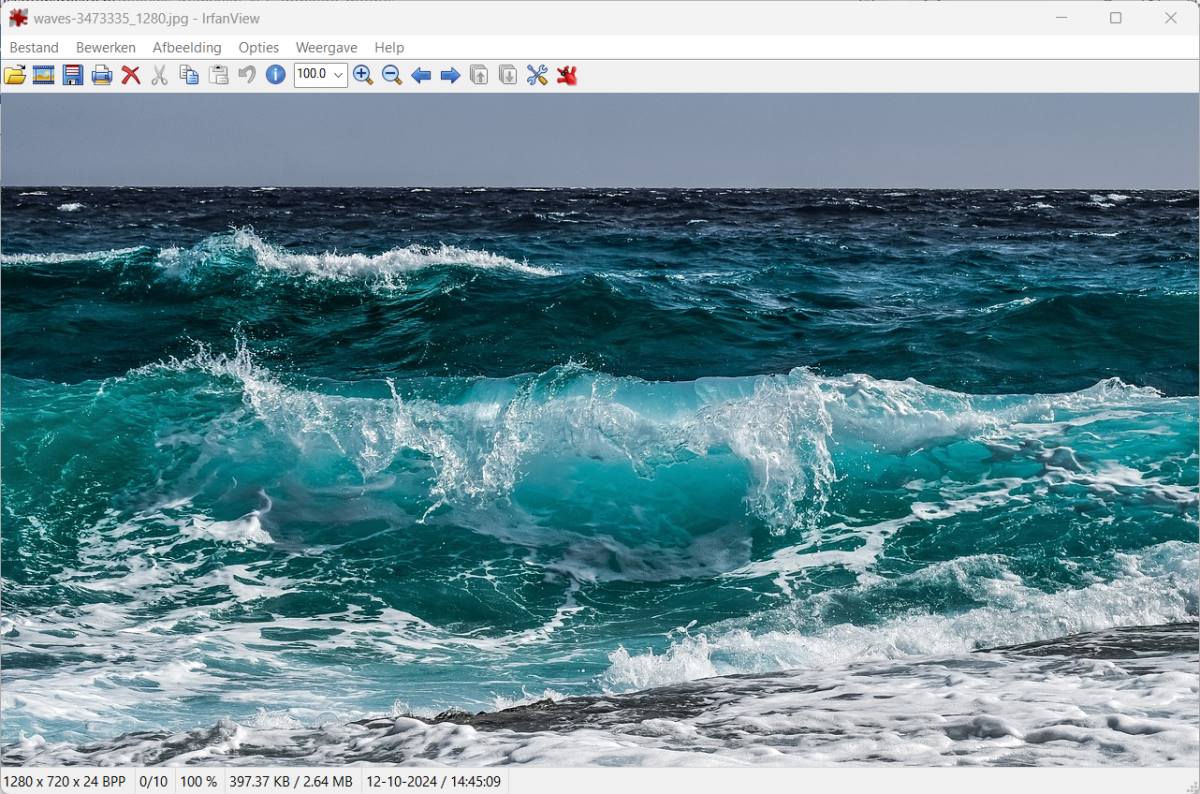Image resolution: width=1200 pixels, height=794 pixels.
Task: Open the Opties menu
Action: [258, 47]
